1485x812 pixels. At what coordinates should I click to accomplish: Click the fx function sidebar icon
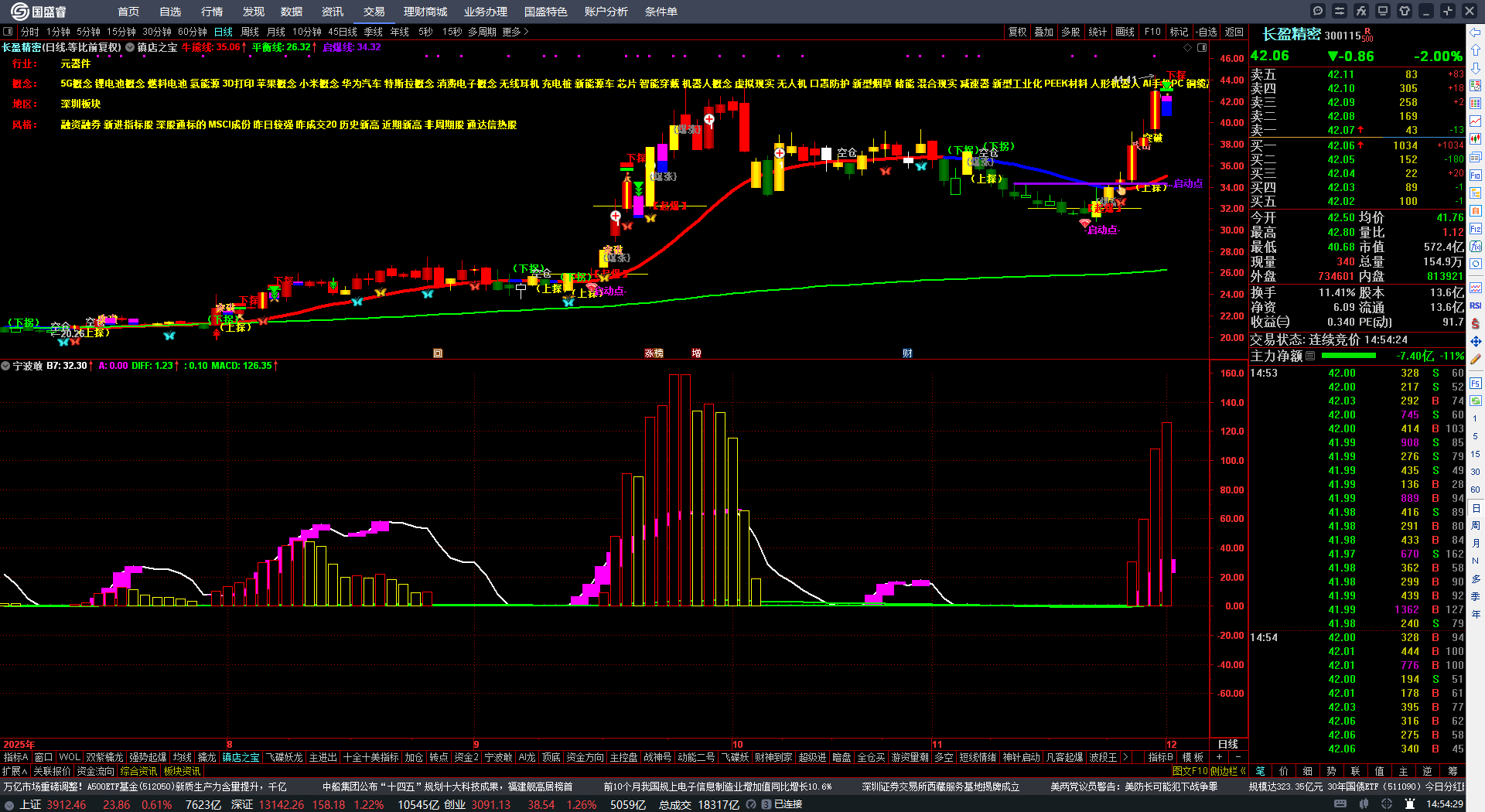click(1476, 246)
